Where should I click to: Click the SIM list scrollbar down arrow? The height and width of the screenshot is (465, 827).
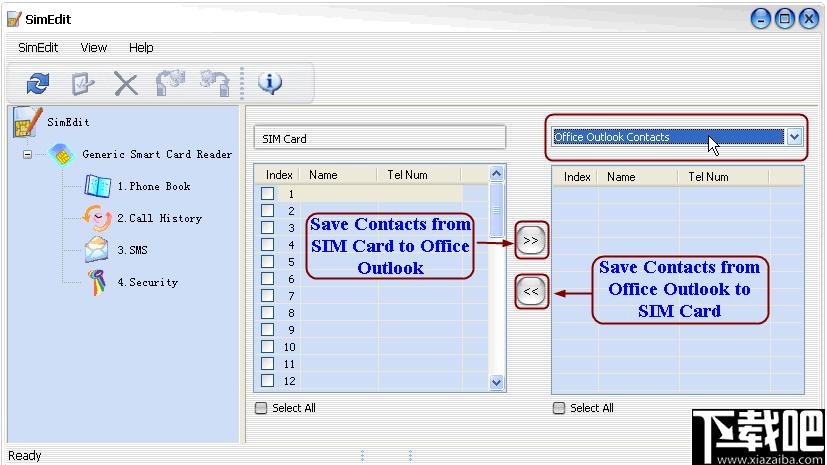[496, 382]
